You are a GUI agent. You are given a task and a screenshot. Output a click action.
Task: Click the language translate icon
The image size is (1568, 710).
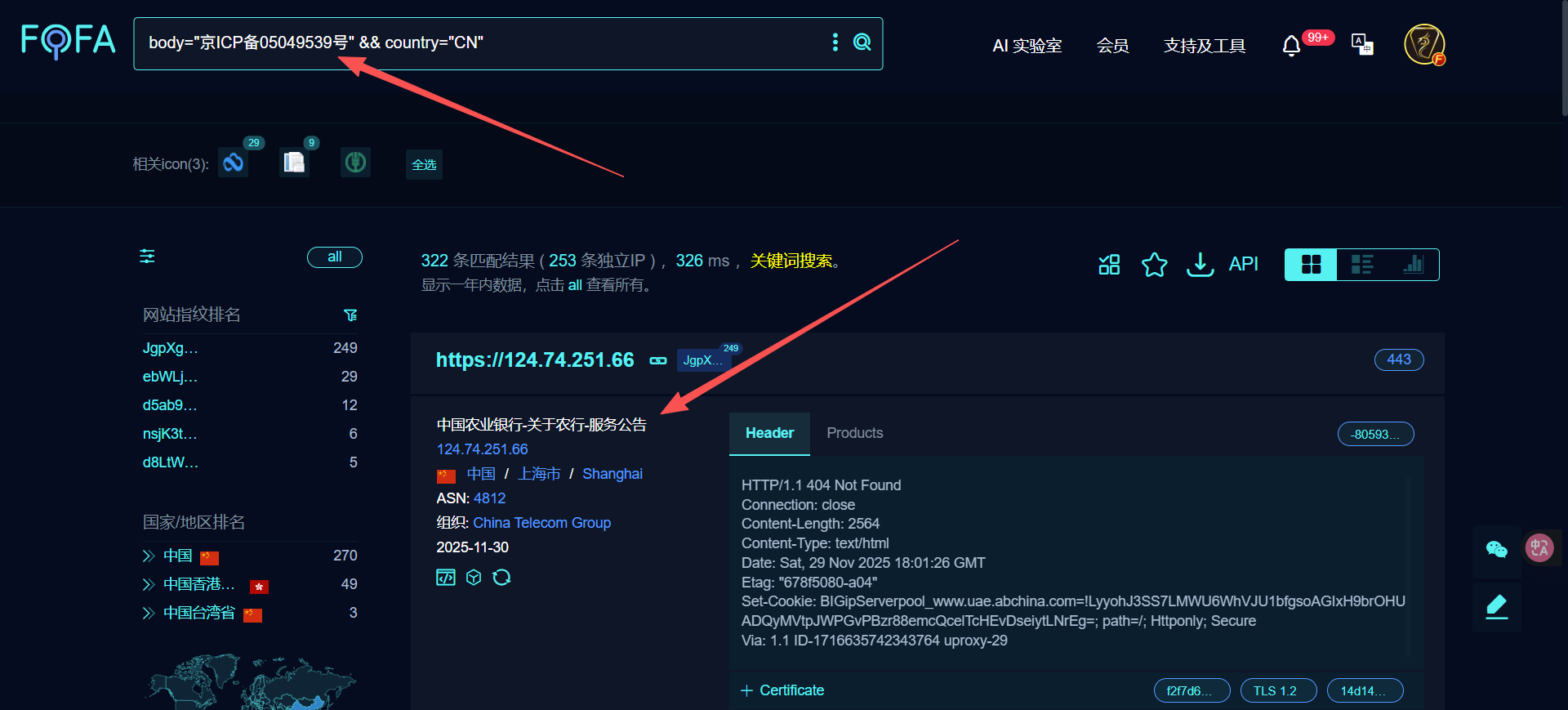pos(1362,45)
